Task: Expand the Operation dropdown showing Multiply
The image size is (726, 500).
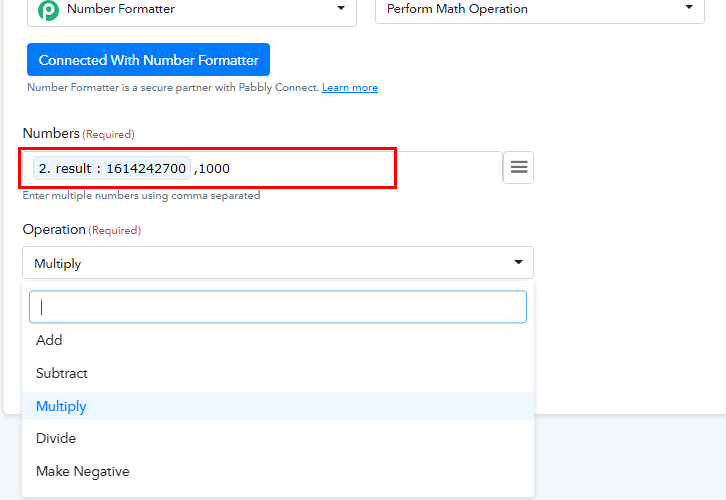Action: click(278, 262)
